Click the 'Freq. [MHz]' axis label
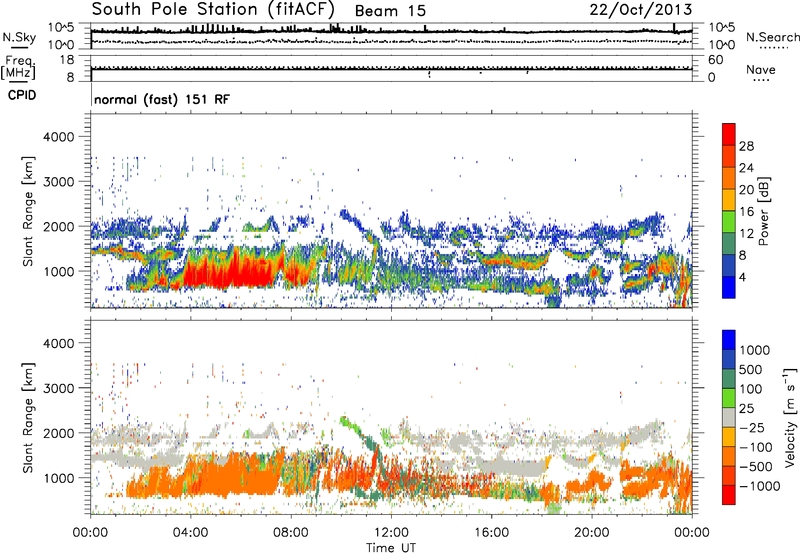The width and height of the screenshot is (800, 554). tap(18, 68)
